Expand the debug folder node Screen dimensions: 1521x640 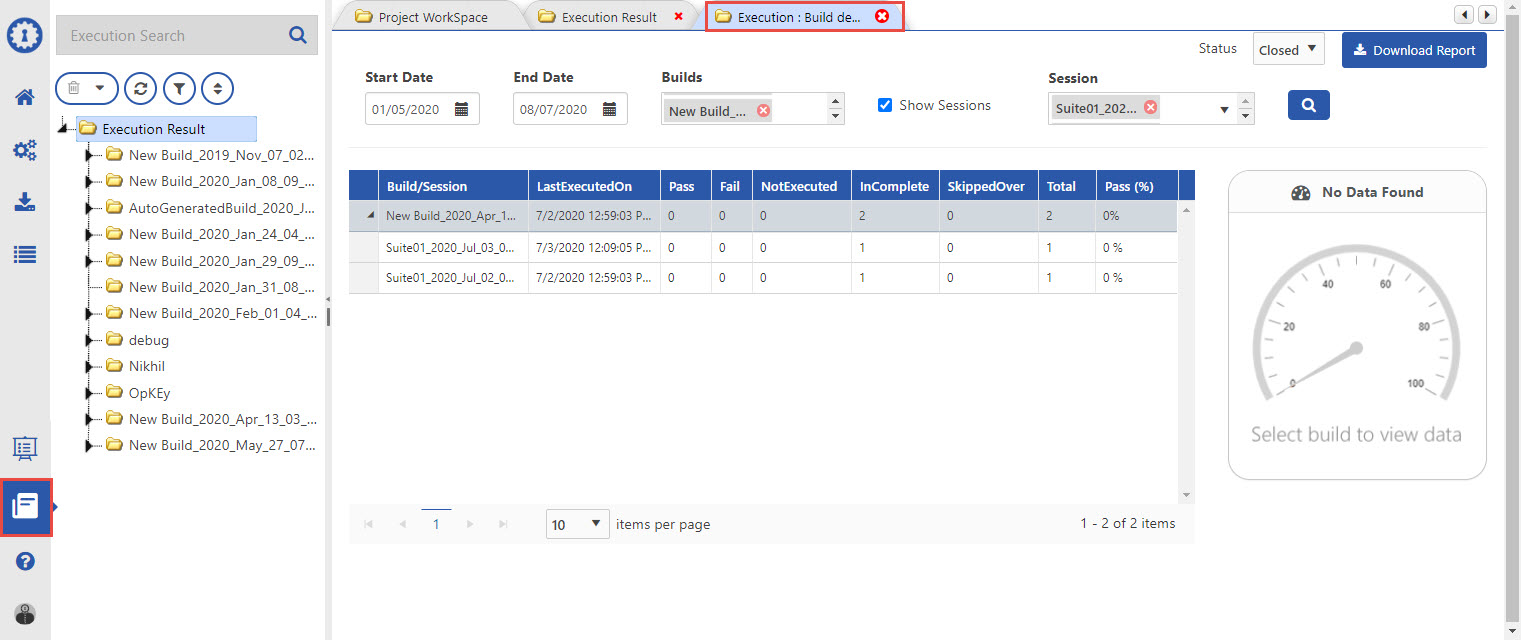[89, 340]
